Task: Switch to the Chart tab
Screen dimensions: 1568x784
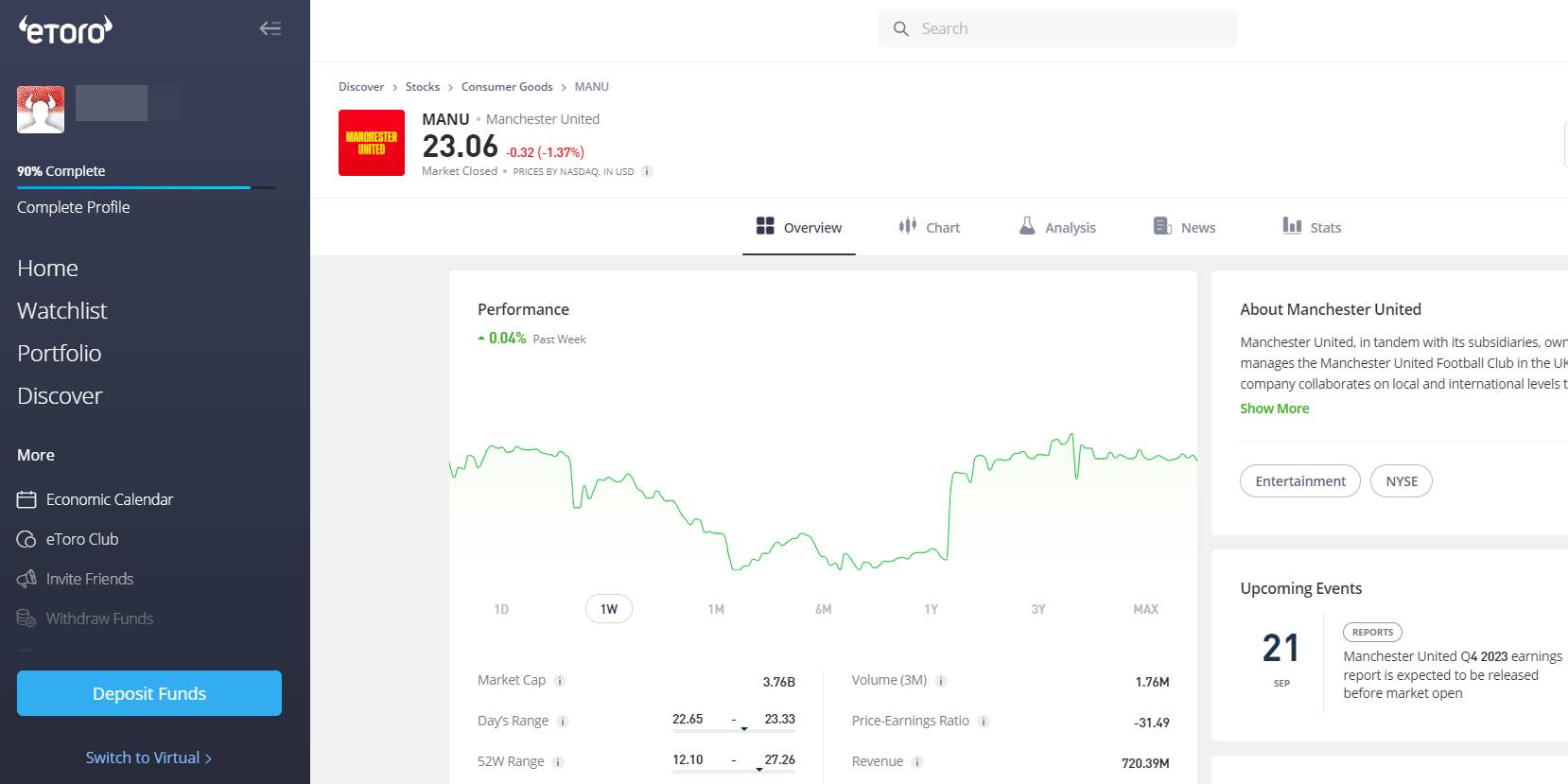Action: point(930,227)
